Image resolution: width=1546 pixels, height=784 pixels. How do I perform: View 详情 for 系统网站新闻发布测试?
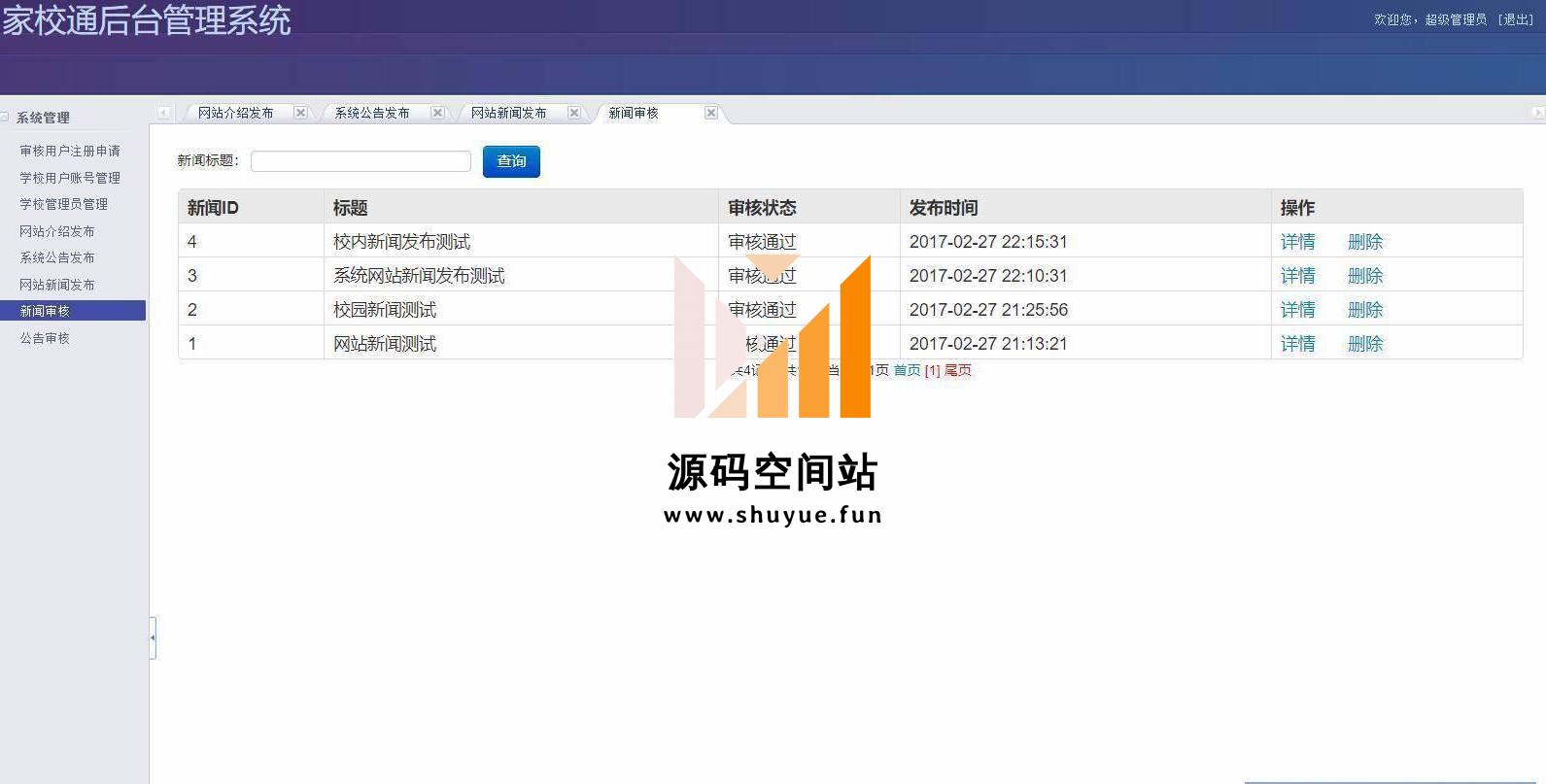1298,276
